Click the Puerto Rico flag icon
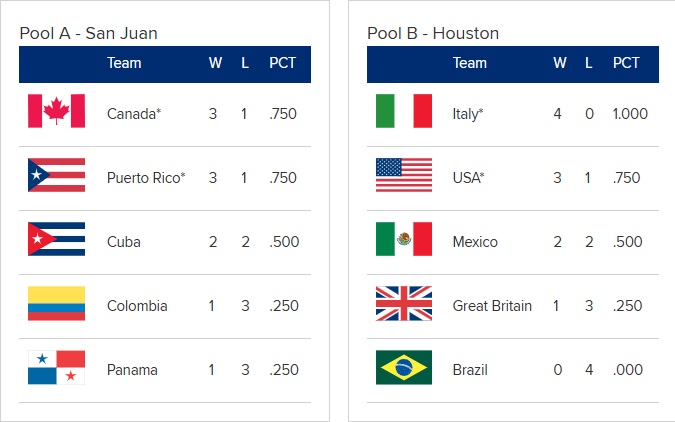675x422 pixels. click(56, 175)
